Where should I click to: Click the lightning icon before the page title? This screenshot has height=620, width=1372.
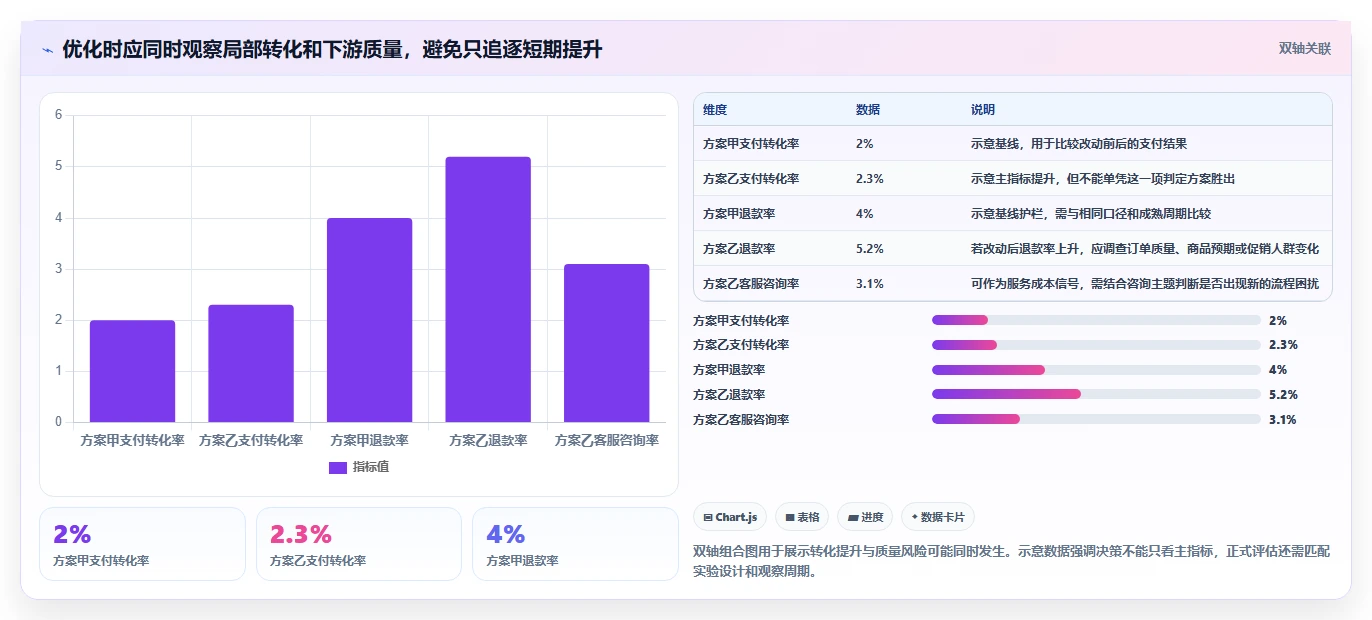coord(48,50)
